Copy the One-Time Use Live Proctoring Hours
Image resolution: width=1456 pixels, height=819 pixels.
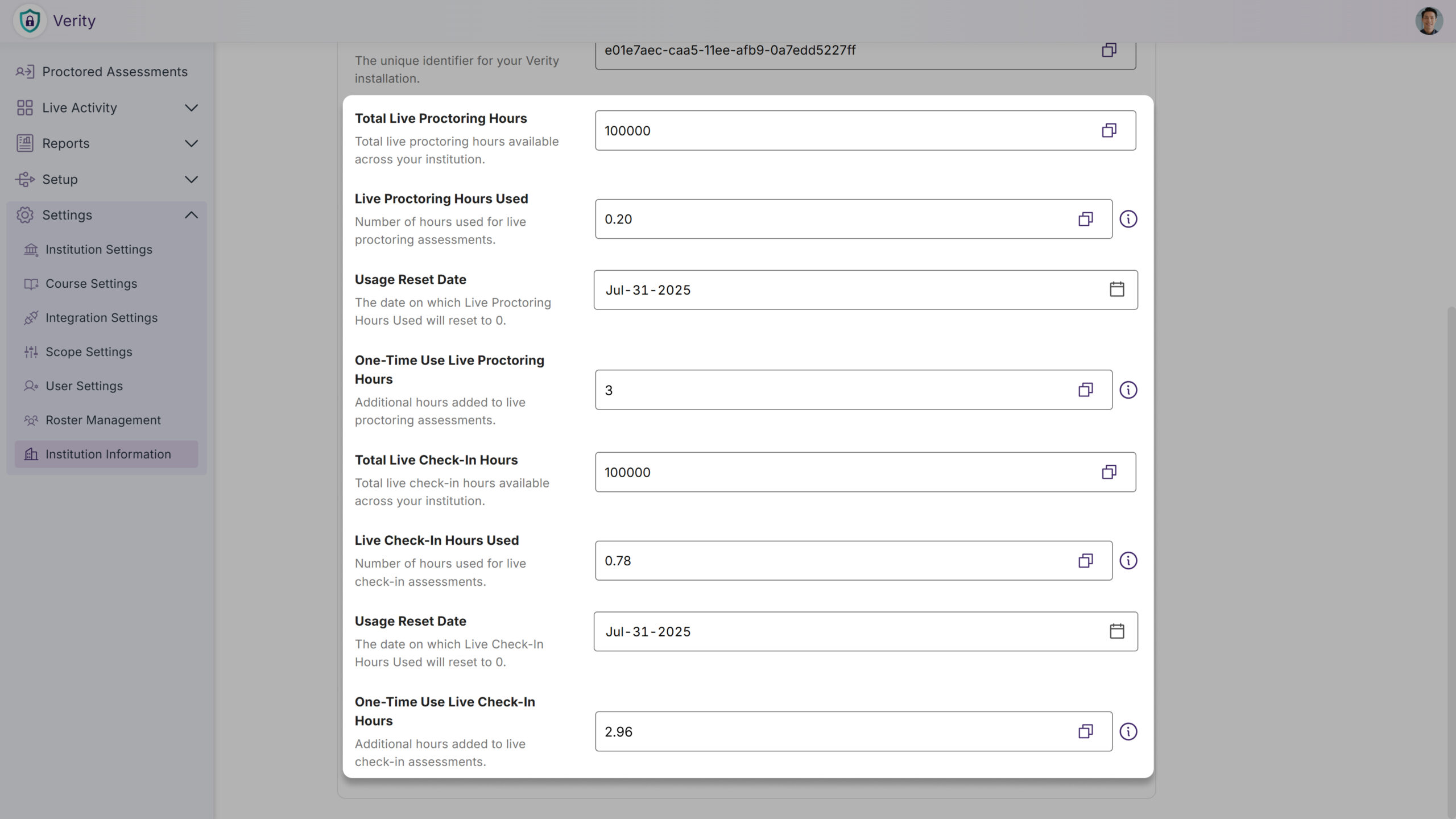pyautogui.click(x=1085, y=390)
